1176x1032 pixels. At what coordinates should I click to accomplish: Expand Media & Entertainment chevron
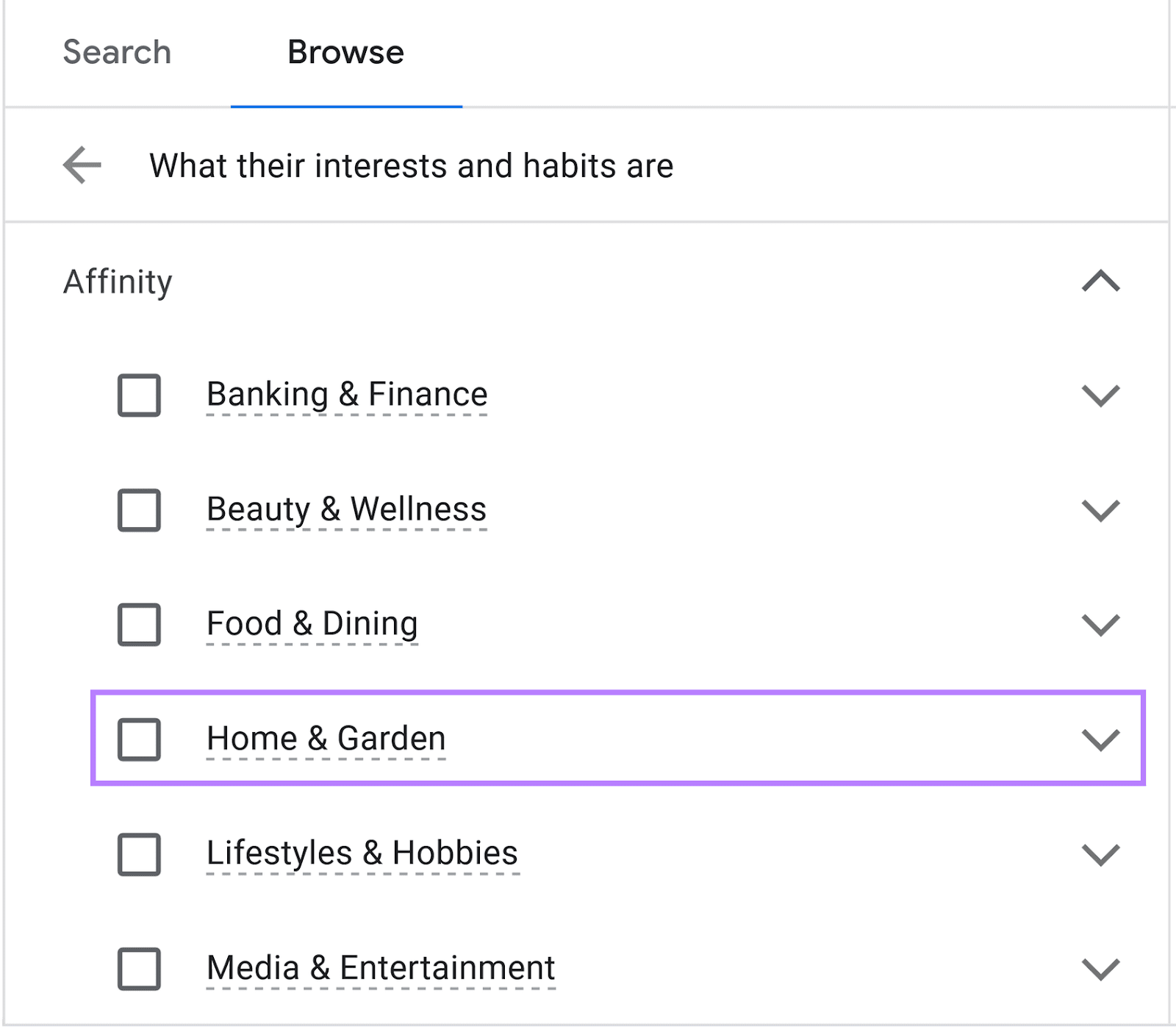click(x=1100, y=969)
